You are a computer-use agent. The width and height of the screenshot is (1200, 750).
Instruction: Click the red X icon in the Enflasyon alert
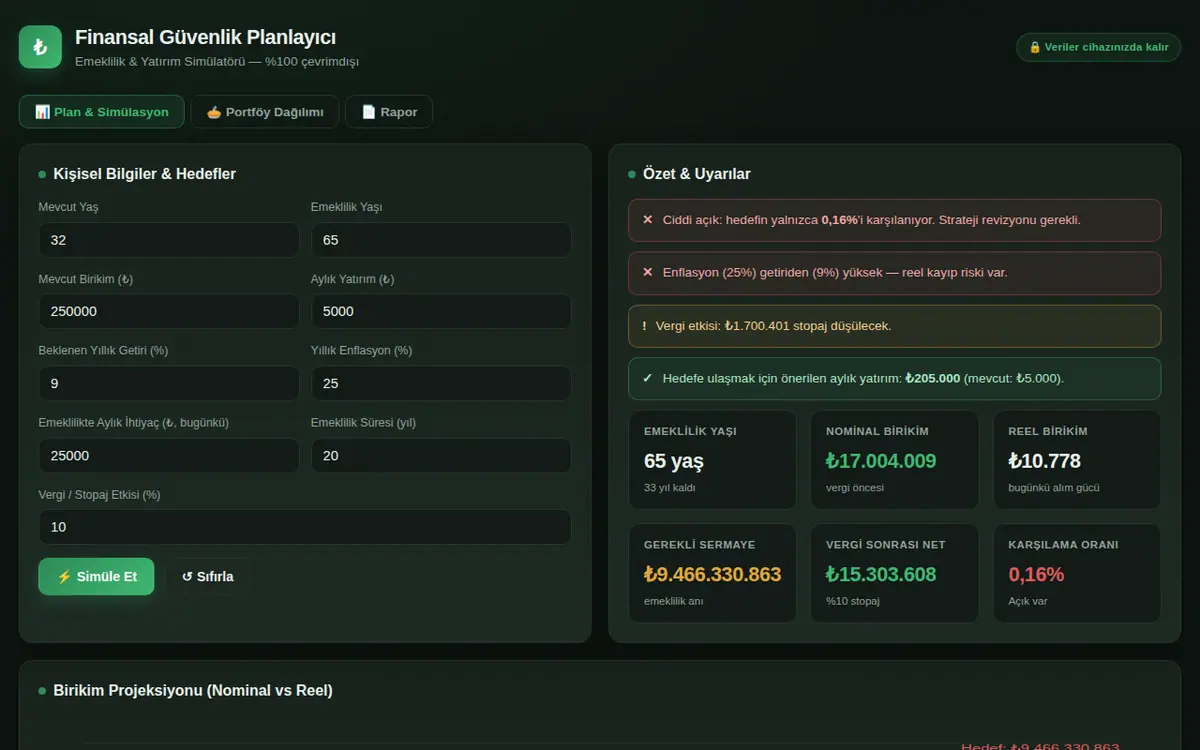pyautogui.click(x=647, y=273)
